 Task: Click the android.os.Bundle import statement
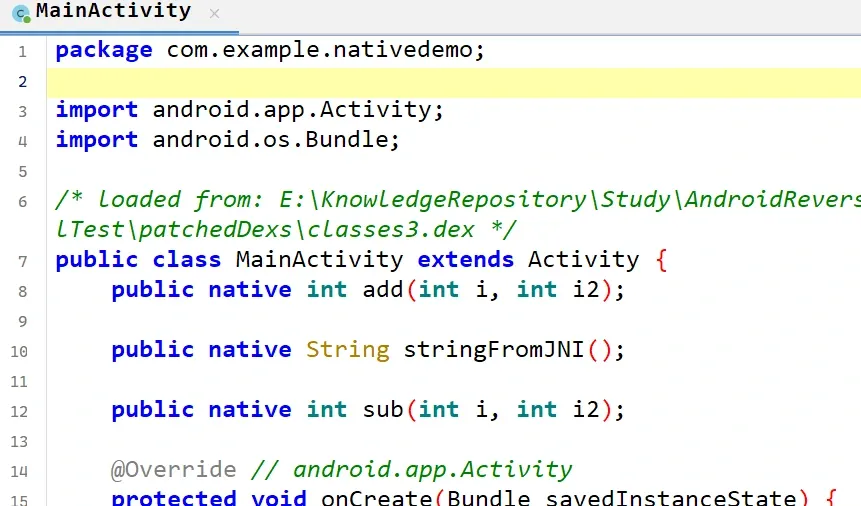click(228, 140)
